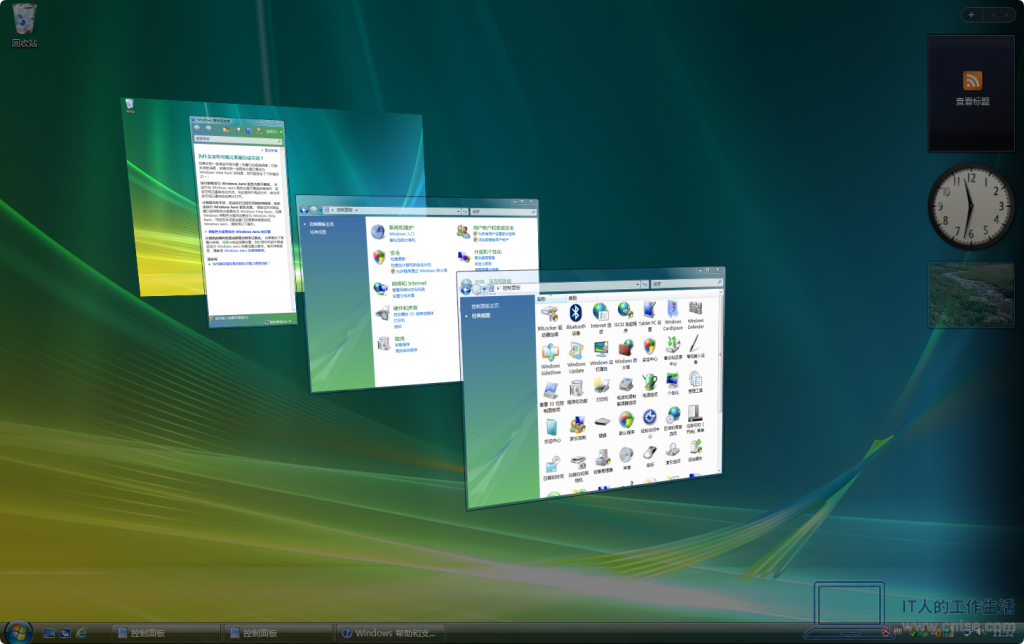The image size is (1024, 644).
Task: Click the Windows 帮助和支持 taskbar button
Action: [x=392, y=633]
